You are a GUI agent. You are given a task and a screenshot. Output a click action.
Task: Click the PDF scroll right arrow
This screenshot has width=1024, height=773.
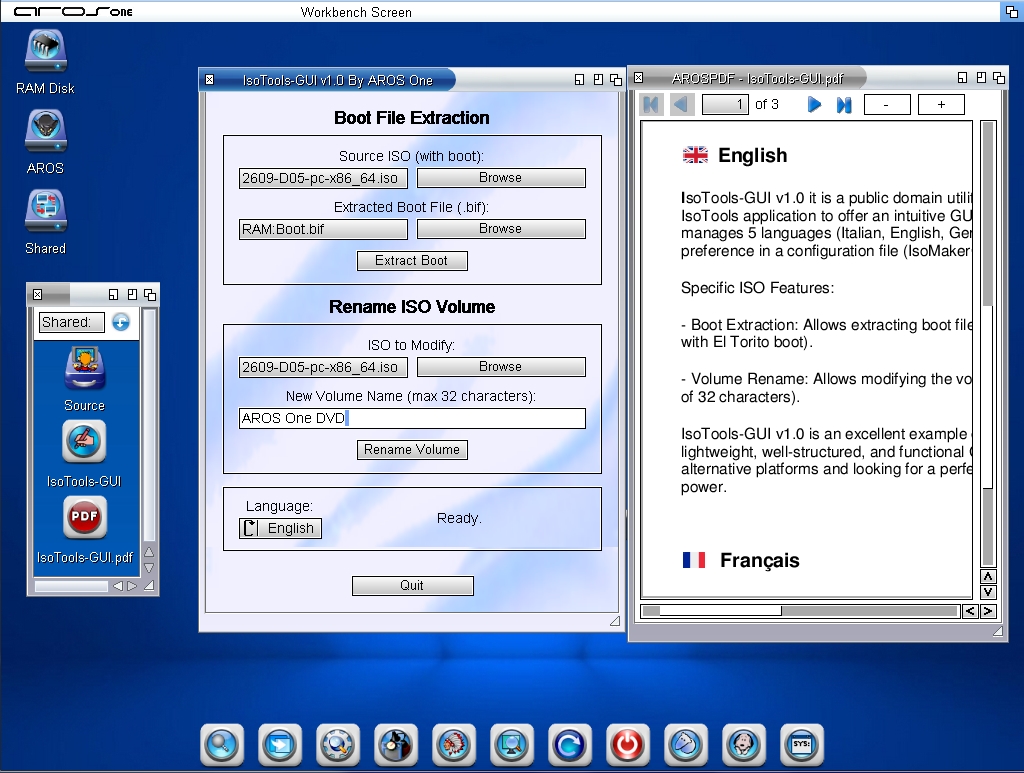pos(988,611)
